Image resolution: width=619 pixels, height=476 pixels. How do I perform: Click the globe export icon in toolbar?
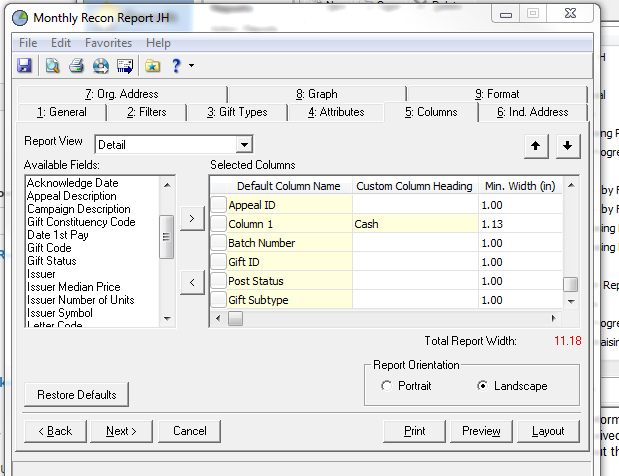click(x=101, y=66)
